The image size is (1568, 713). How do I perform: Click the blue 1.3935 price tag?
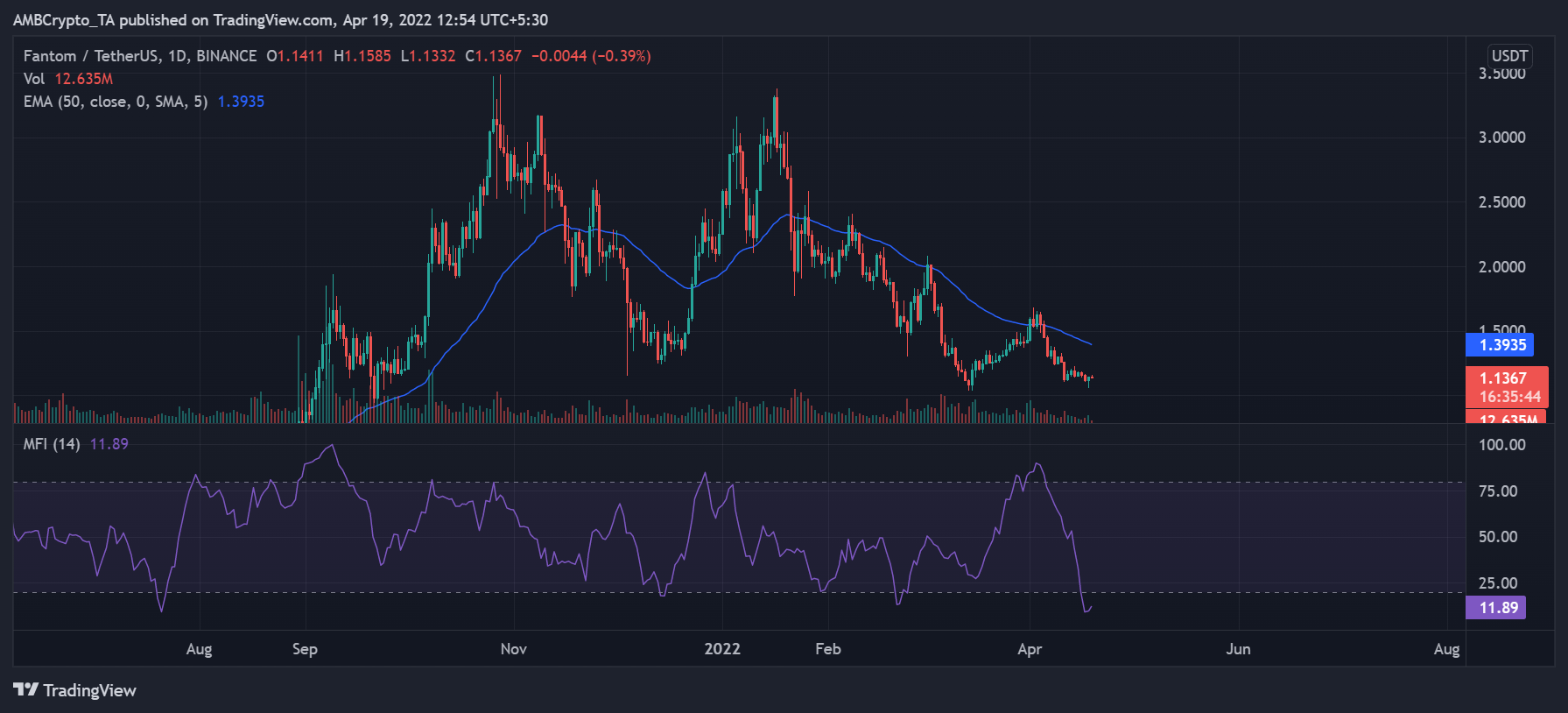(1500, 345)
